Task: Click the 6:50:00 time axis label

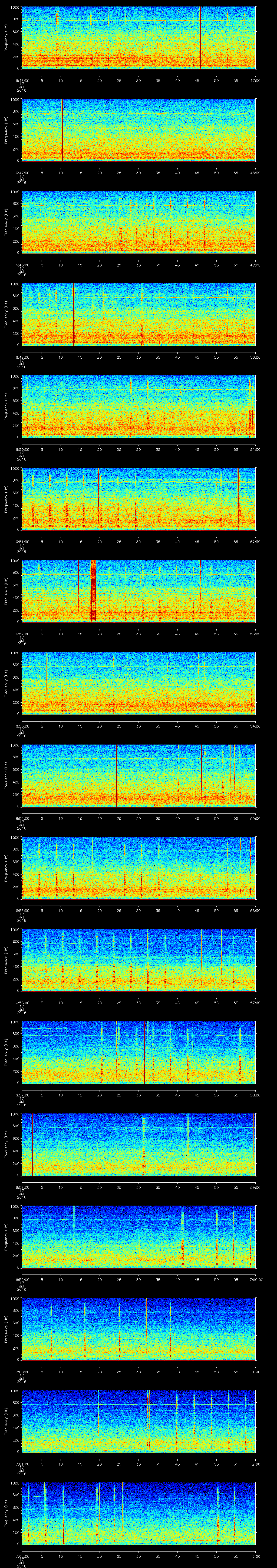Action: tap(22, 449)
